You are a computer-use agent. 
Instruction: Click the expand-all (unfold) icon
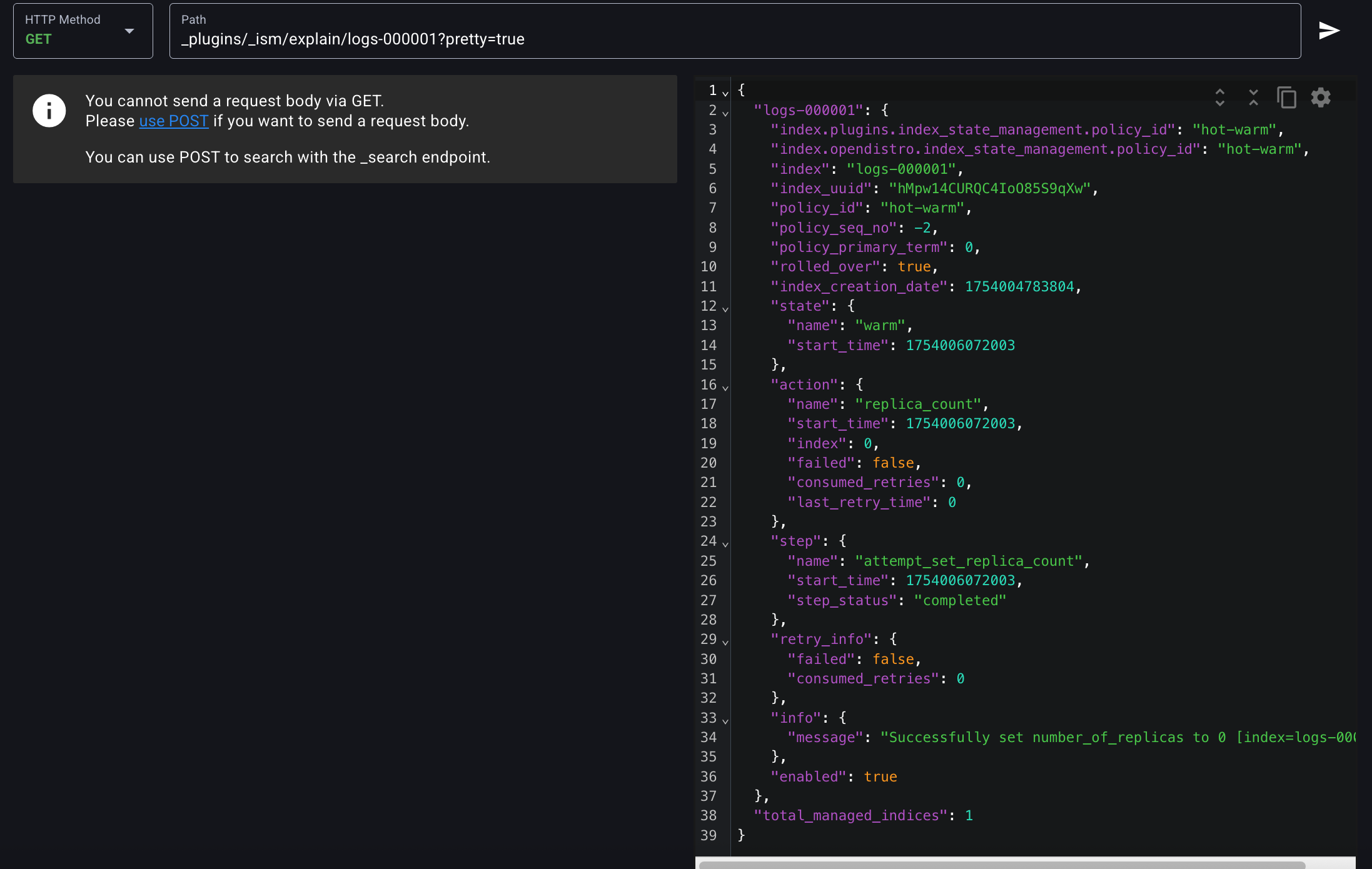1219,97
